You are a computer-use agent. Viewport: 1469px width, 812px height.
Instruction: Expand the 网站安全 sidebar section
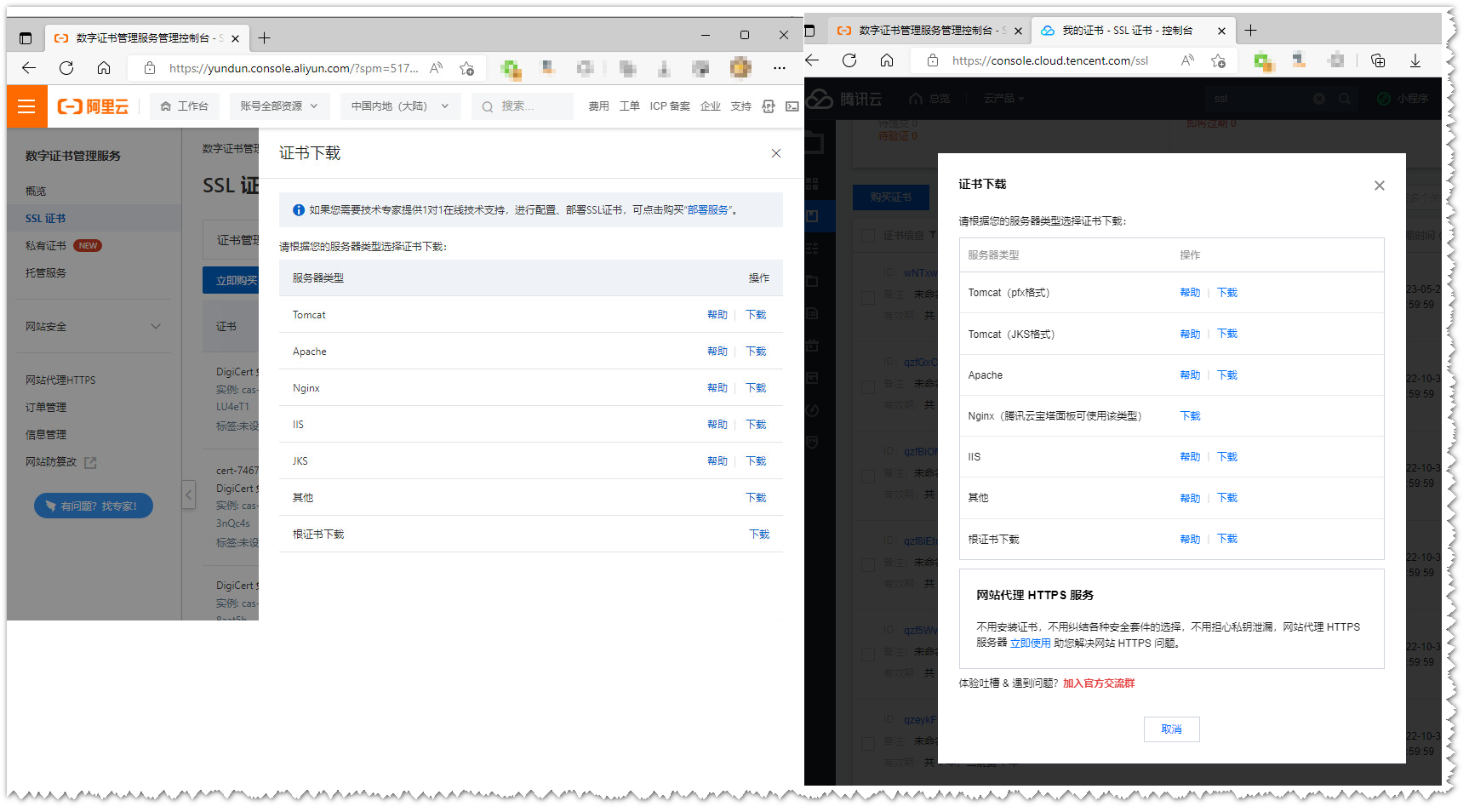(x=93, y=326)
